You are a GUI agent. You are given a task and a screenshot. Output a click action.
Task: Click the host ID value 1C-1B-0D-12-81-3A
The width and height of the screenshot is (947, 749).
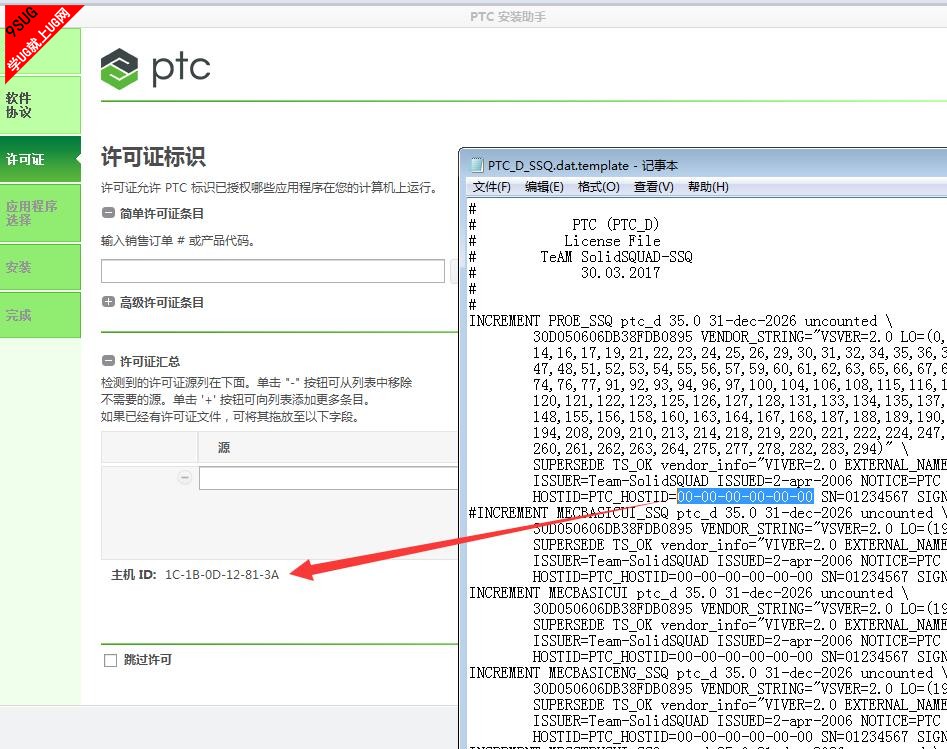(222, 574)
